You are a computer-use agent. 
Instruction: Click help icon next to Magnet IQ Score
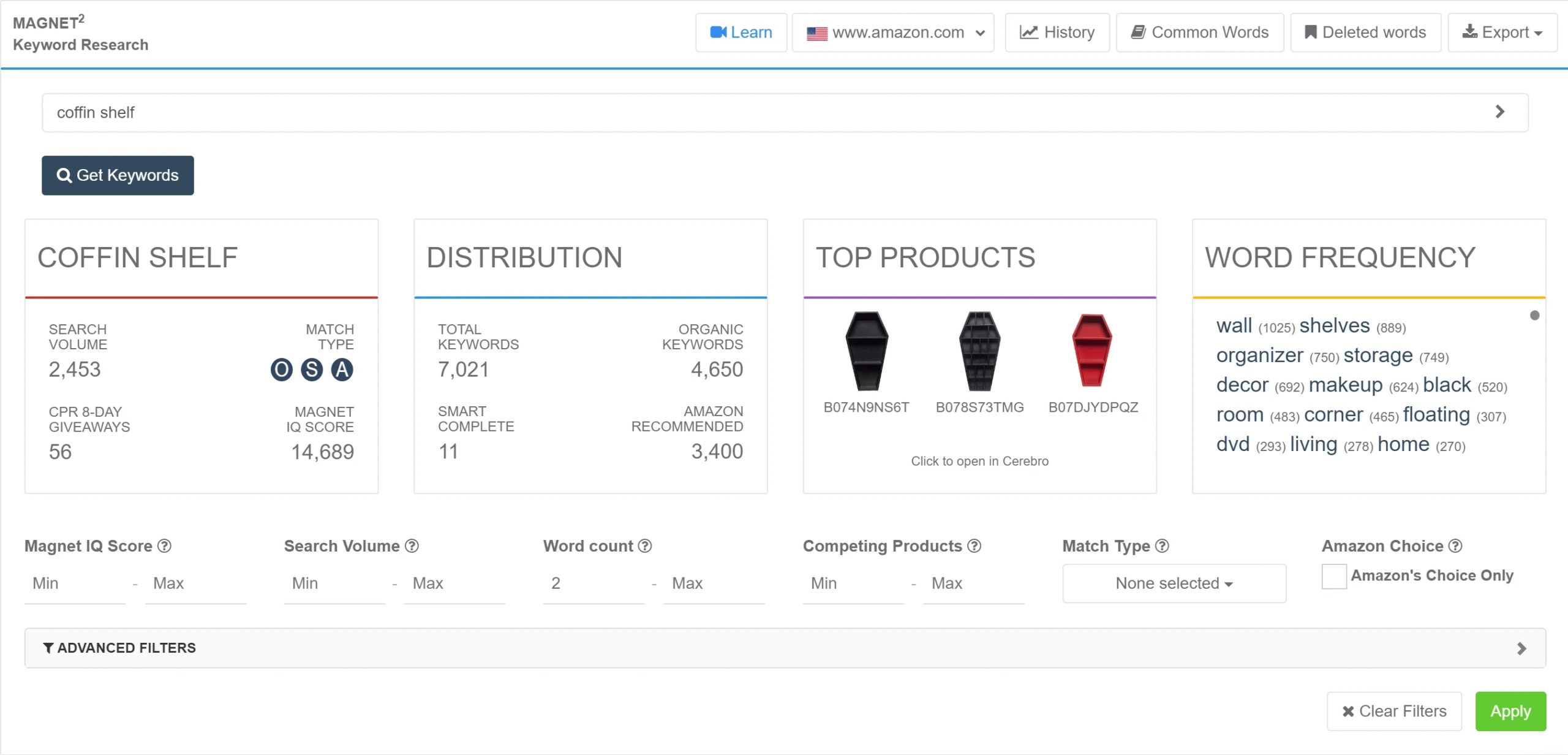tap(164, 545)
